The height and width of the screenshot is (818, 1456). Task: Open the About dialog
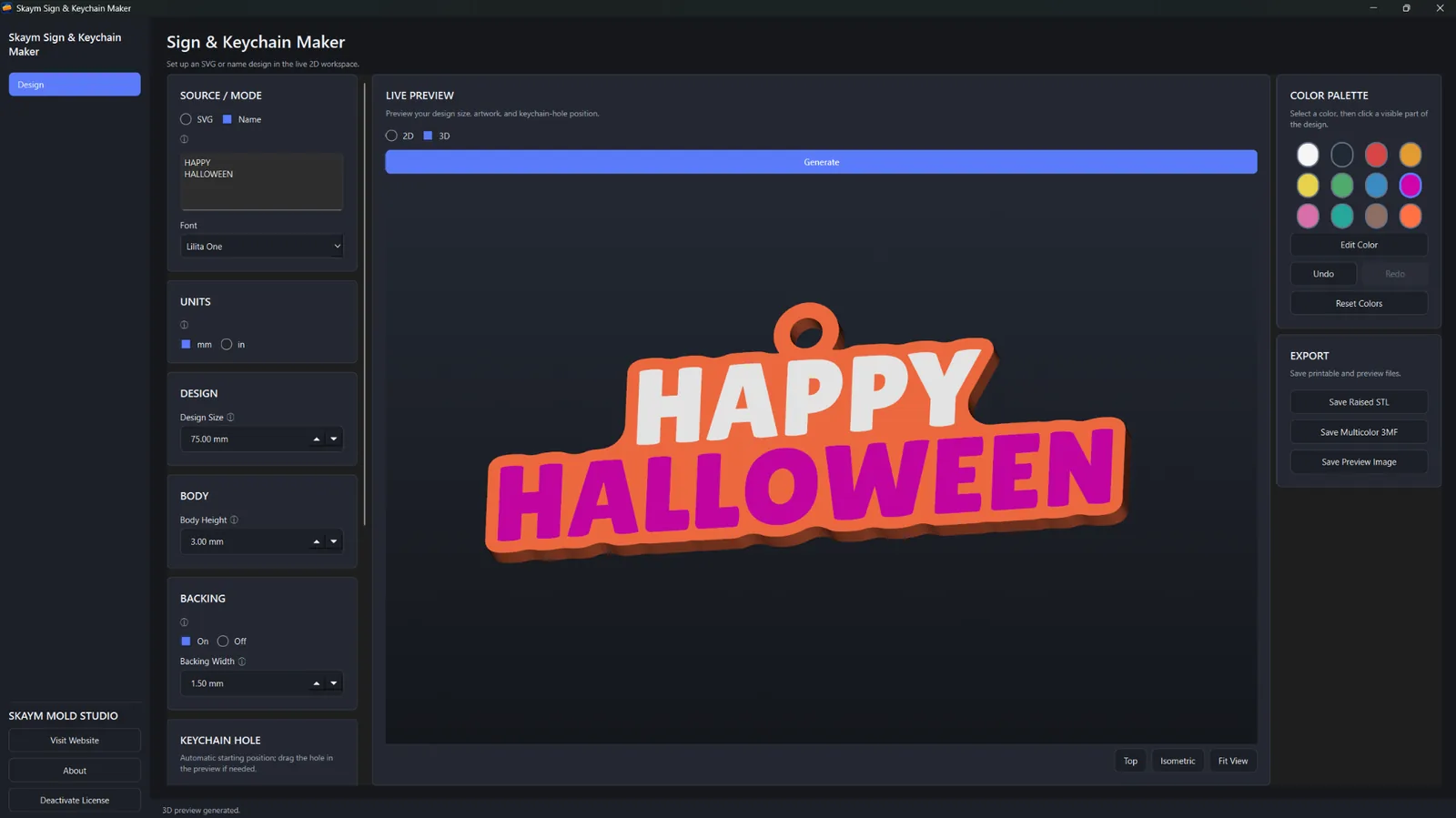[x=75, y=771]
